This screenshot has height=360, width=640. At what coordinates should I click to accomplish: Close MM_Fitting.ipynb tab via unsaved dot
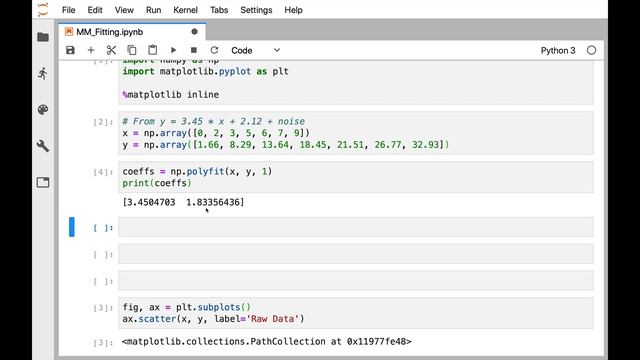[x=194, y=32]
